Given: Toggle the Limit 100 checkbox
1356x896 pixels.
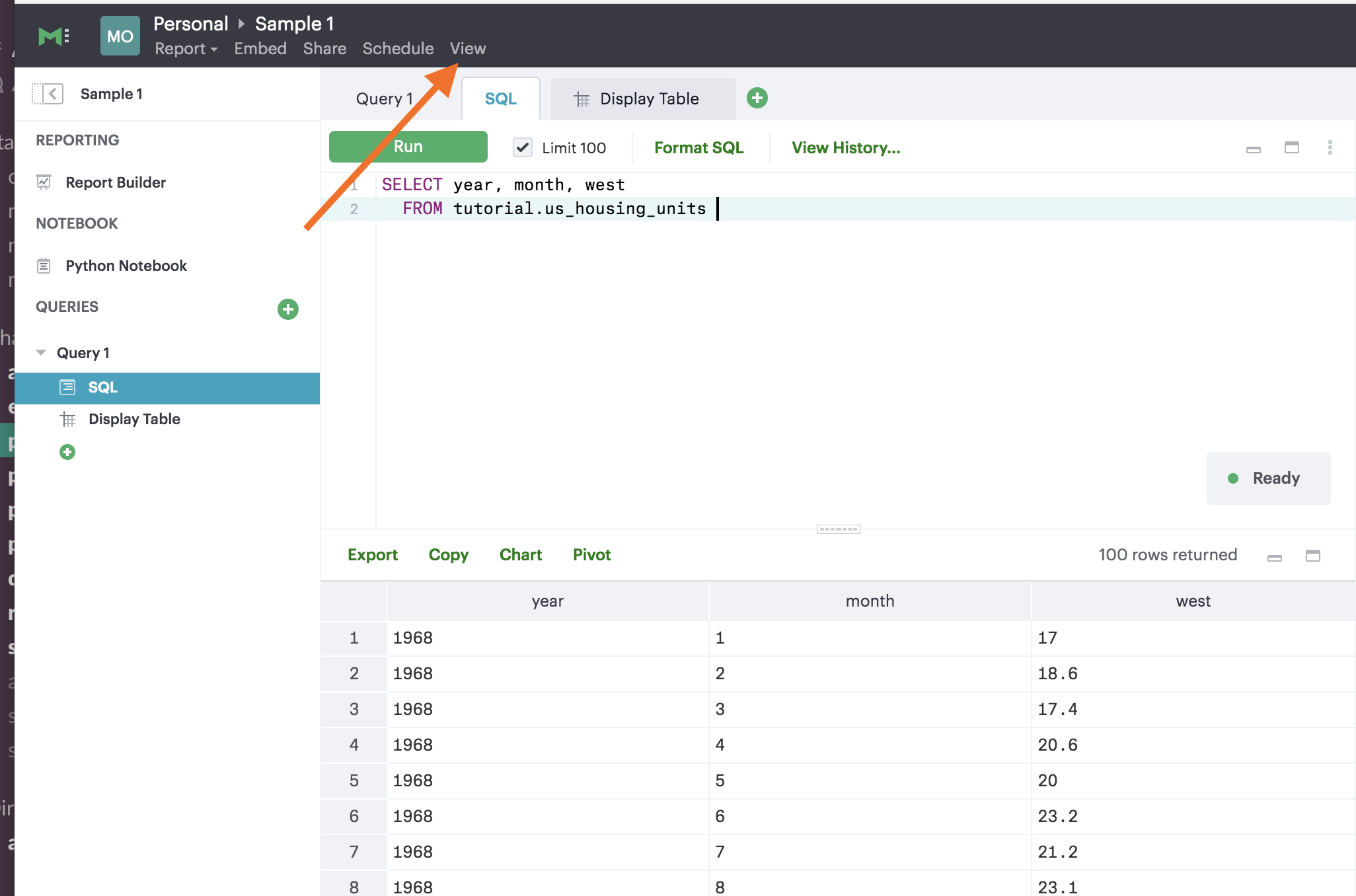Looking at the screenshot, I should tap(522, 147).
